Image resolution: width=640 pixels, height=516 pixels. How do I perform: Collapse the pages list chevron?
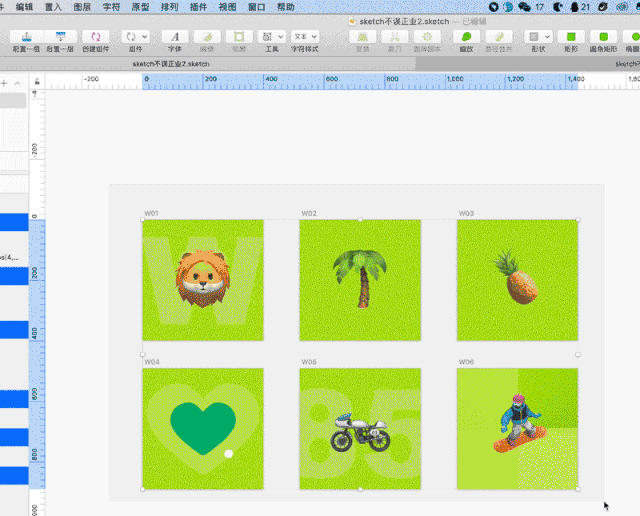click(17, 83)
